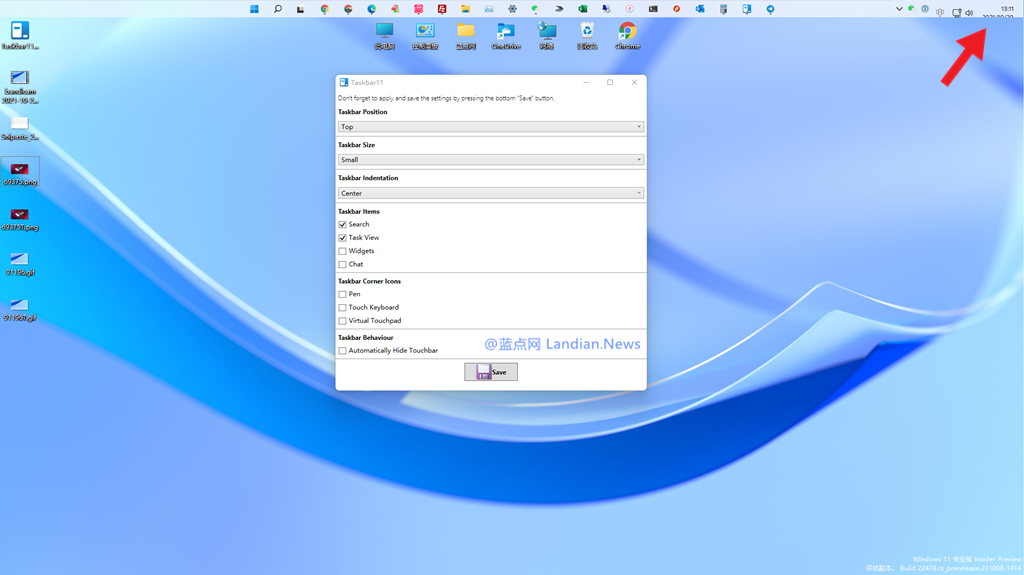Open the pink bear app on taskbar
Screen dimensions: 1024x575
point(419,9)
